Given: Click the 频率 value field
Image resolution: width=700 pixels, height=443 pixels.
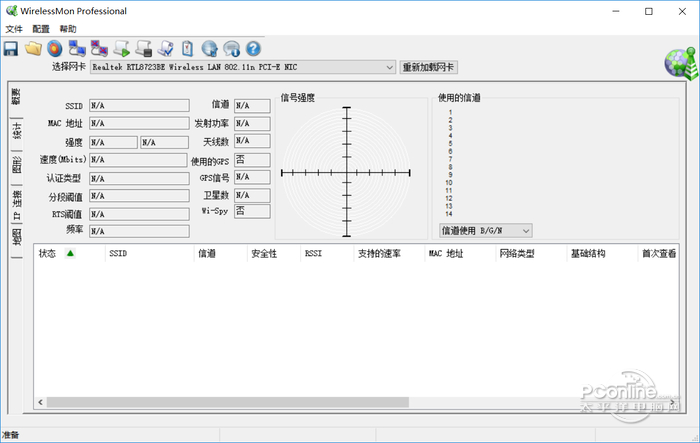Looking at the screenshot, I should point(139,231).
